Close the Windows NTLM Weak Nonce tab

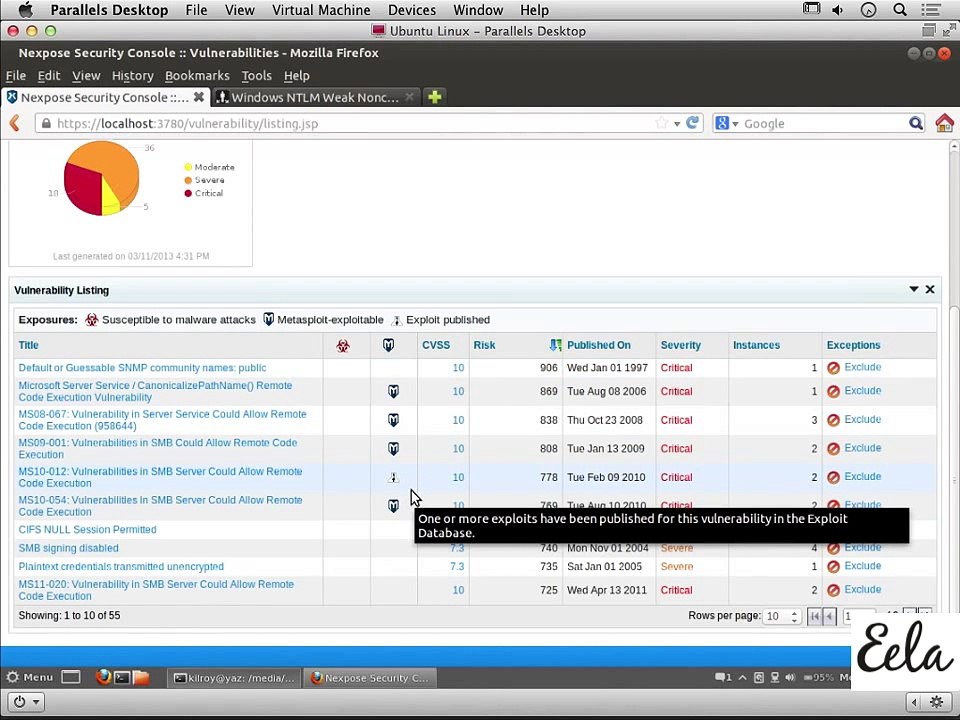click(x=410, y=97)
